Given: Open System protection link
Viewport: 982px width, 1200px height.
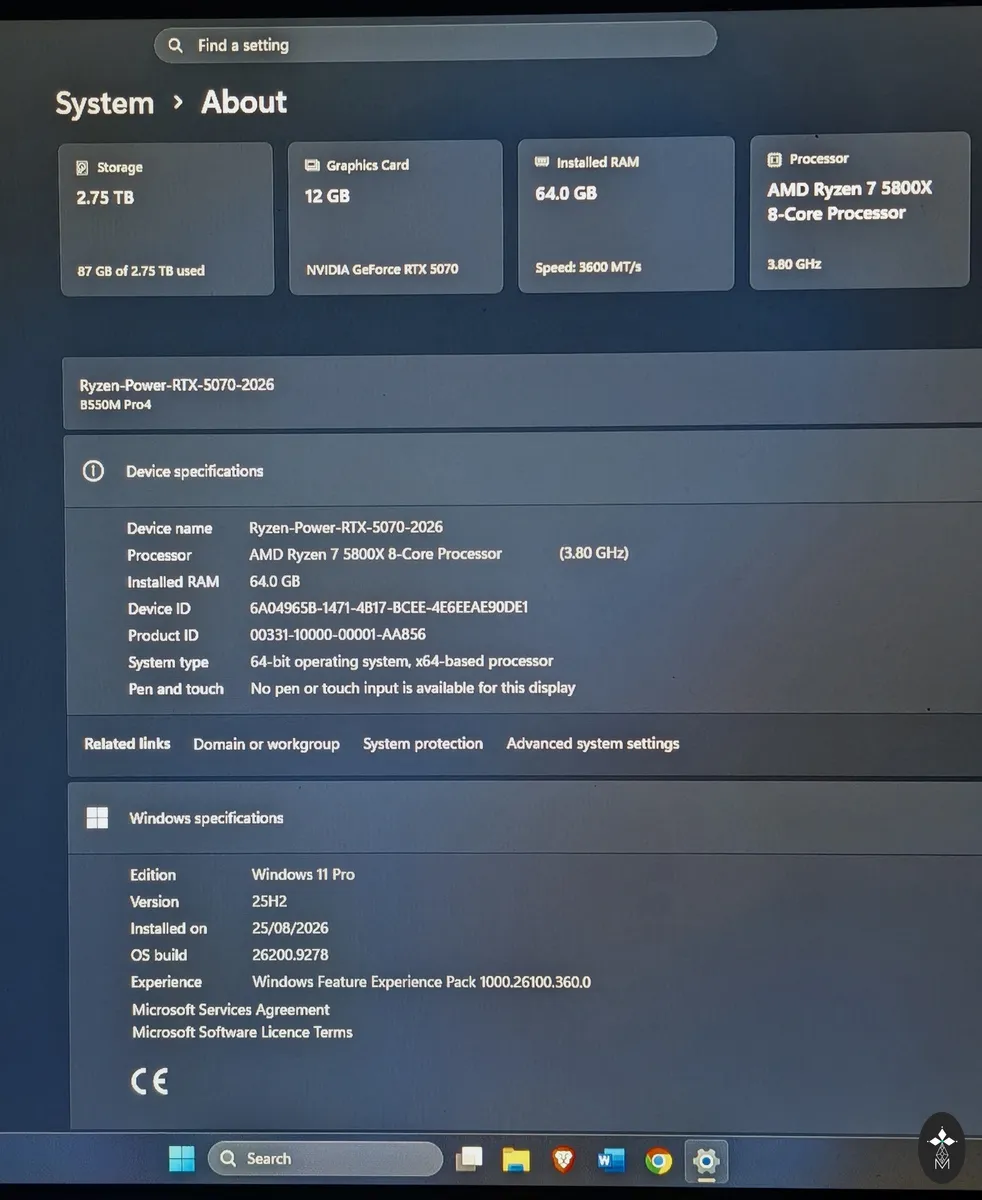Looking at the screenshot, I should 423,744.
